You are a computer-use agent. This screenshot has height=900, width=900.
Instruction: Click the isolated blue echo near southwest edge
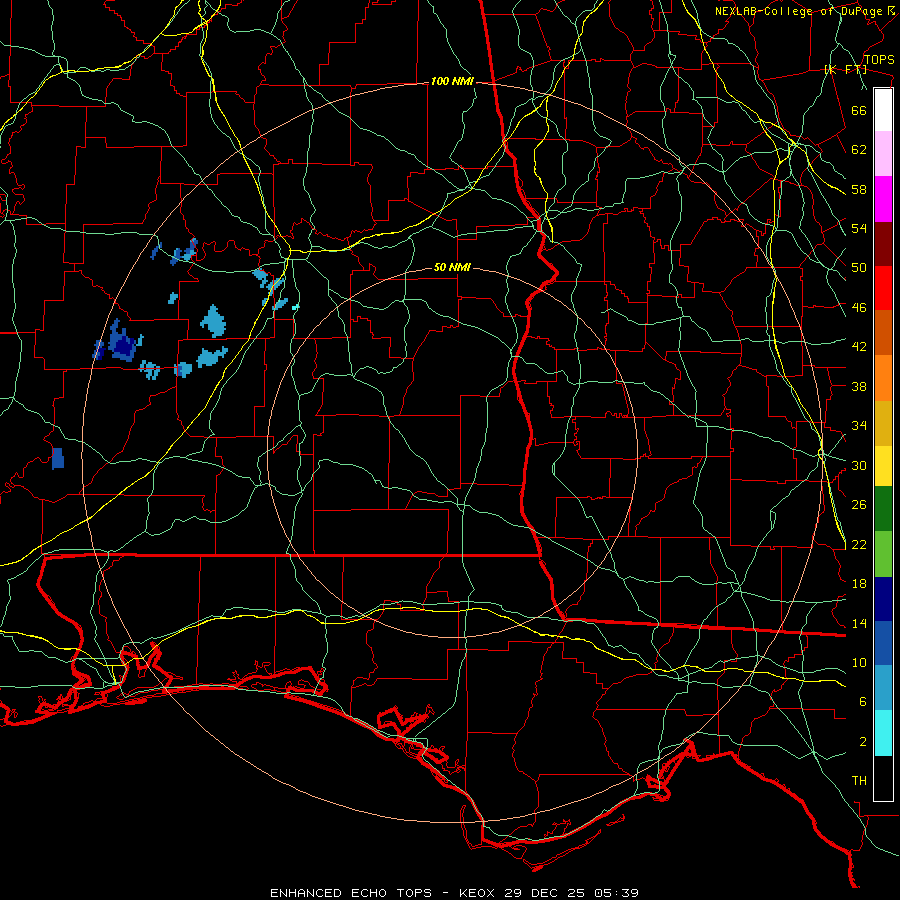click(x=58, y=459)
